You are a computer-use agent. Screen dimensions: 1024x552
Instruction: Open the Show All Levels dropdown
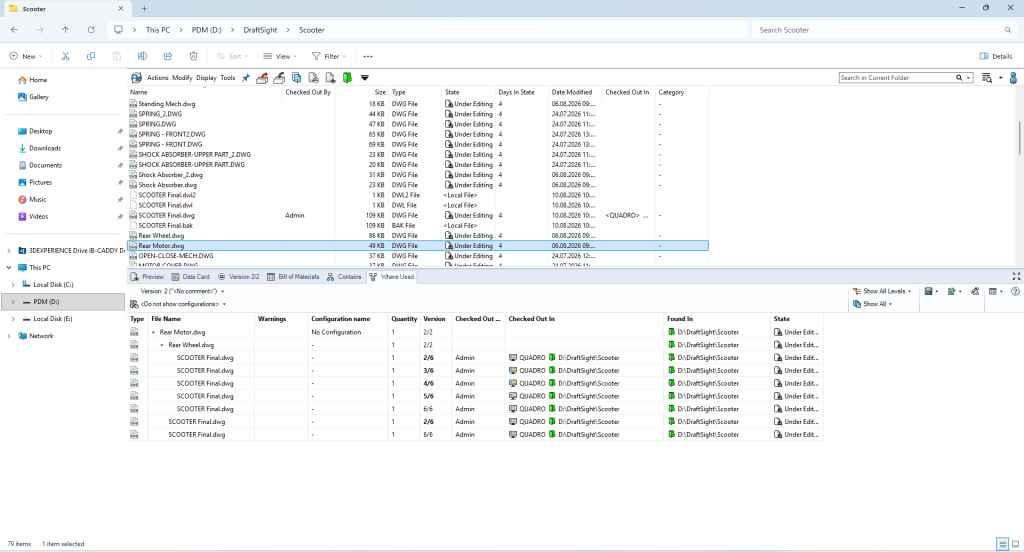pyautogui.click(x=882, y=291)
